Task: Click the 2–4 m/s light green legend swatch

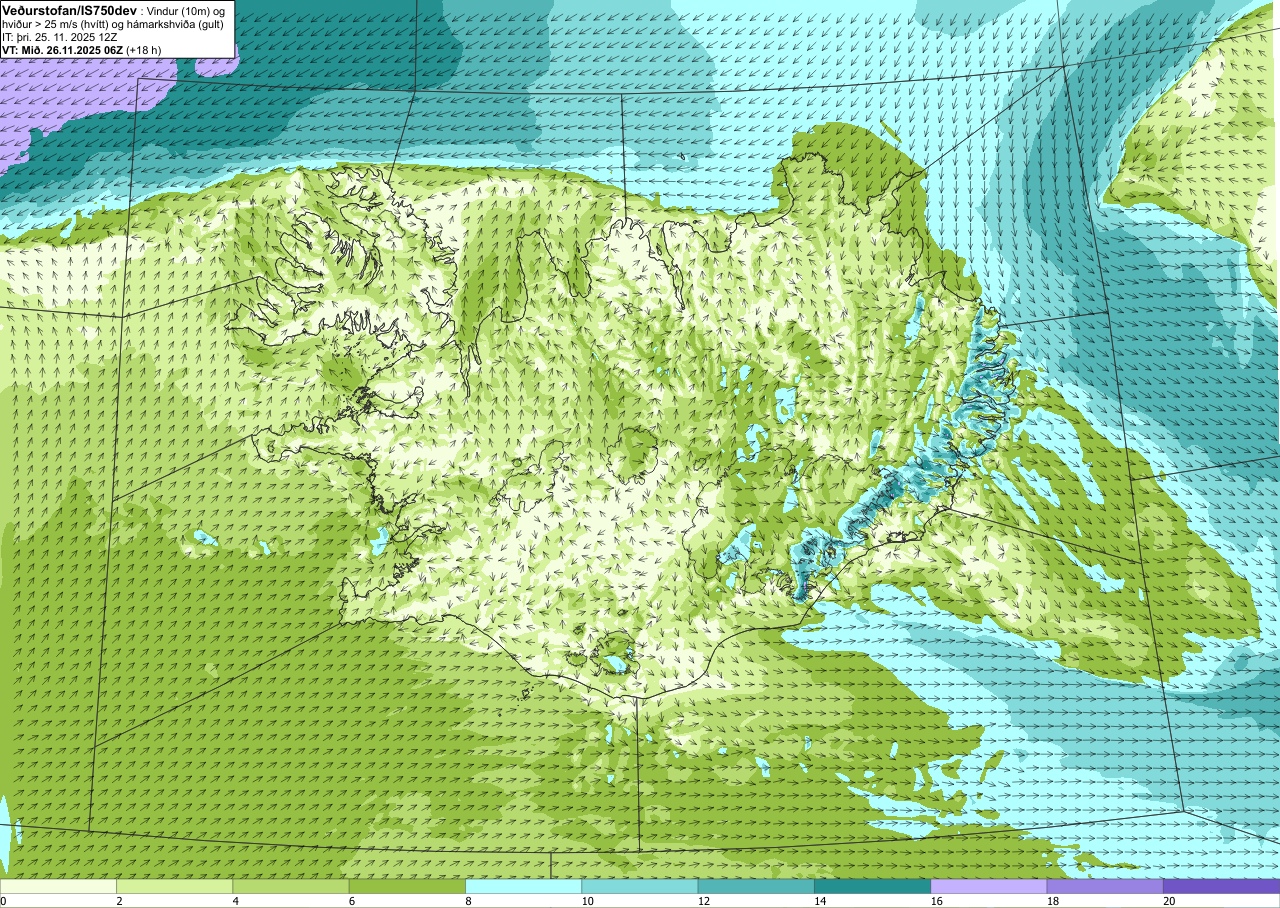Action: [174, 886]
